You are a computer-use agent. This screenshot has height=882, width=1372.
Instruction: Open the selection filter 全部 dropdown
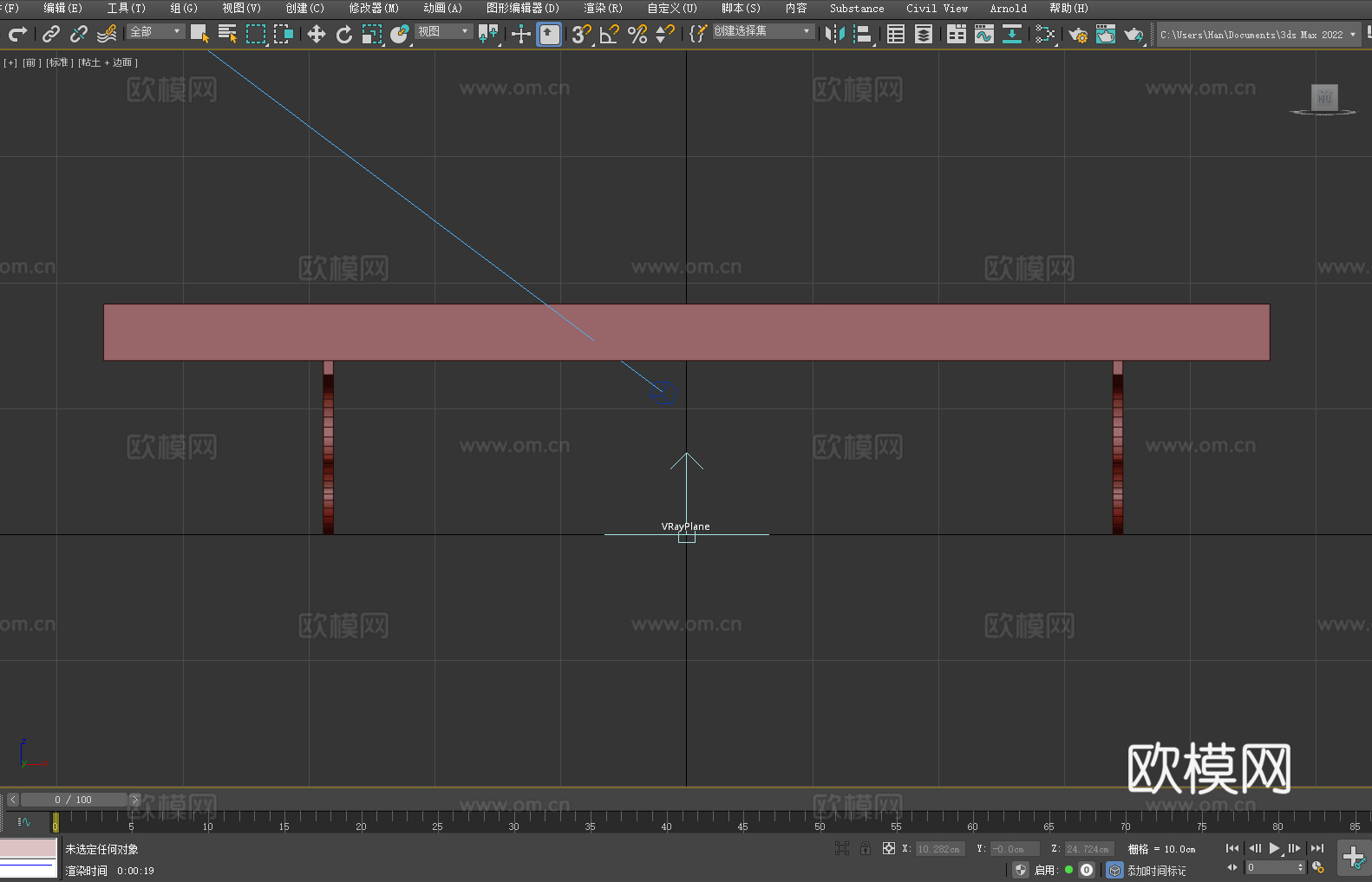156,31
